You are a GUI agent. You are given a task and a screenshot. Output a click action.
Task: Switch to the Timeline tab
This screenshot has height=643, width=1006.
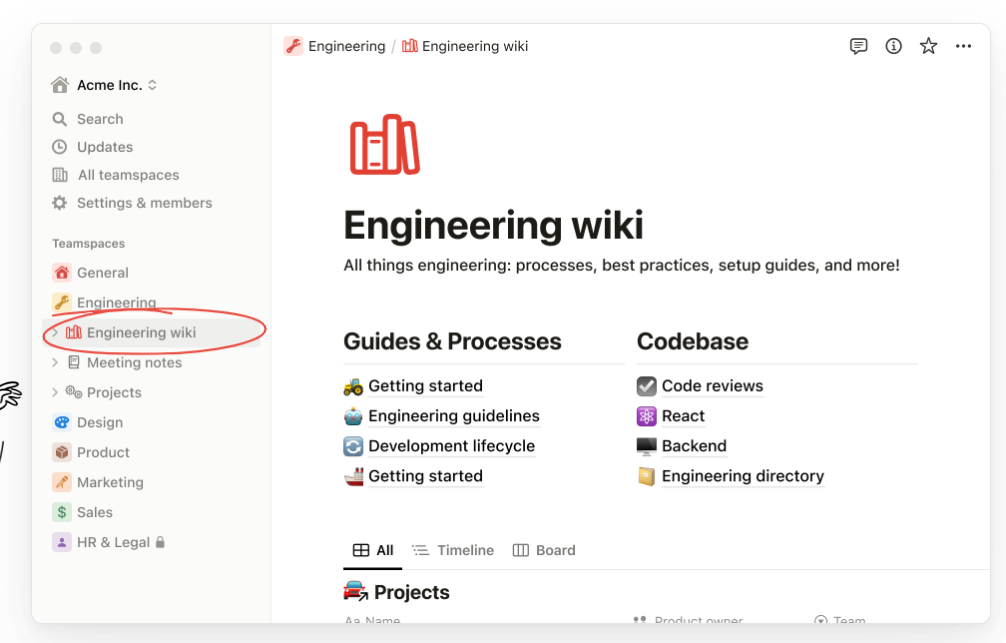click(x=453, y=550)
